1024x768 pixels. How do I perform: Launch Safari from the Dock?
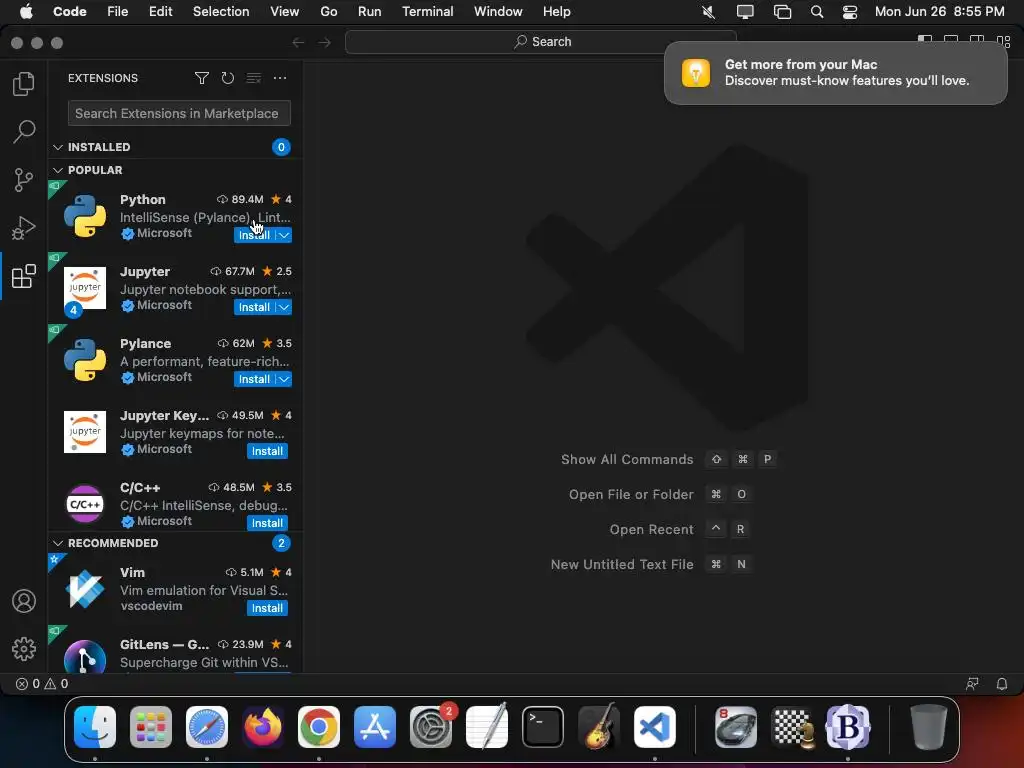pyautogui.click(x=206, y=727)
